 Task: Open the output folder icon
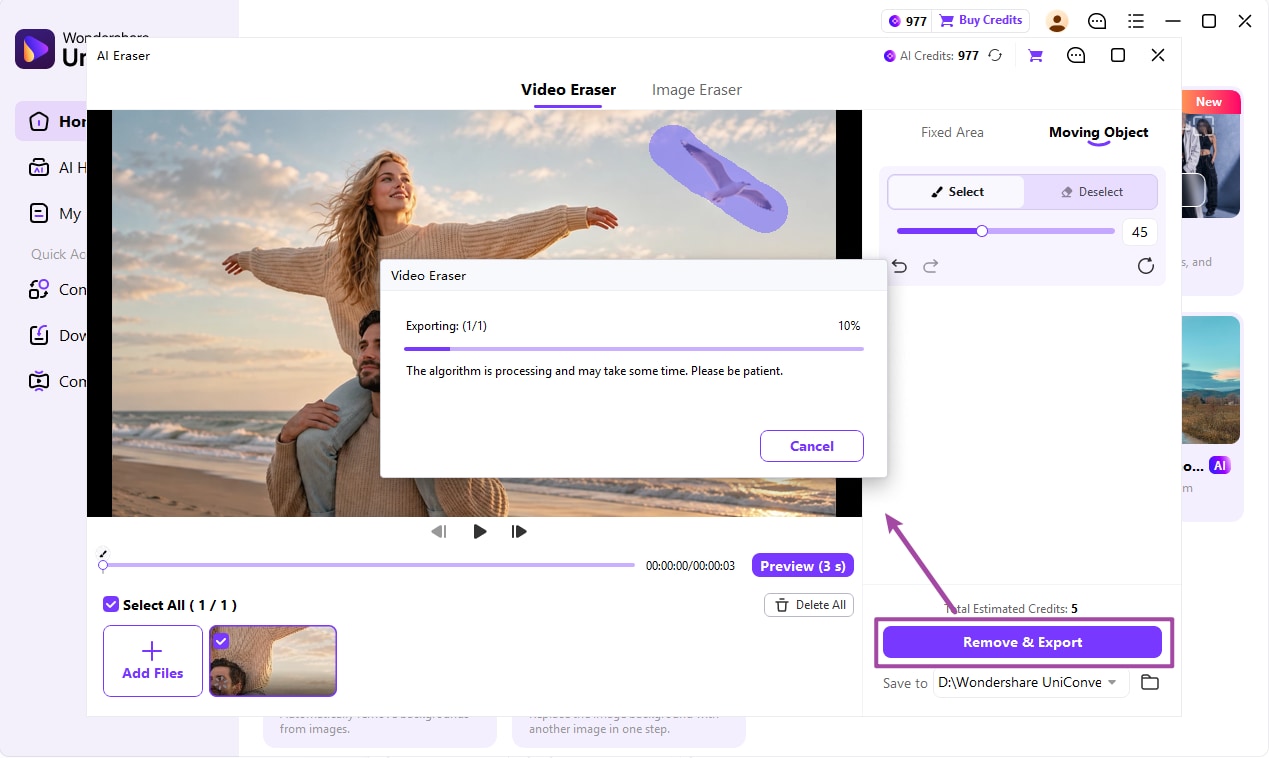click(x=1150, y=682)
